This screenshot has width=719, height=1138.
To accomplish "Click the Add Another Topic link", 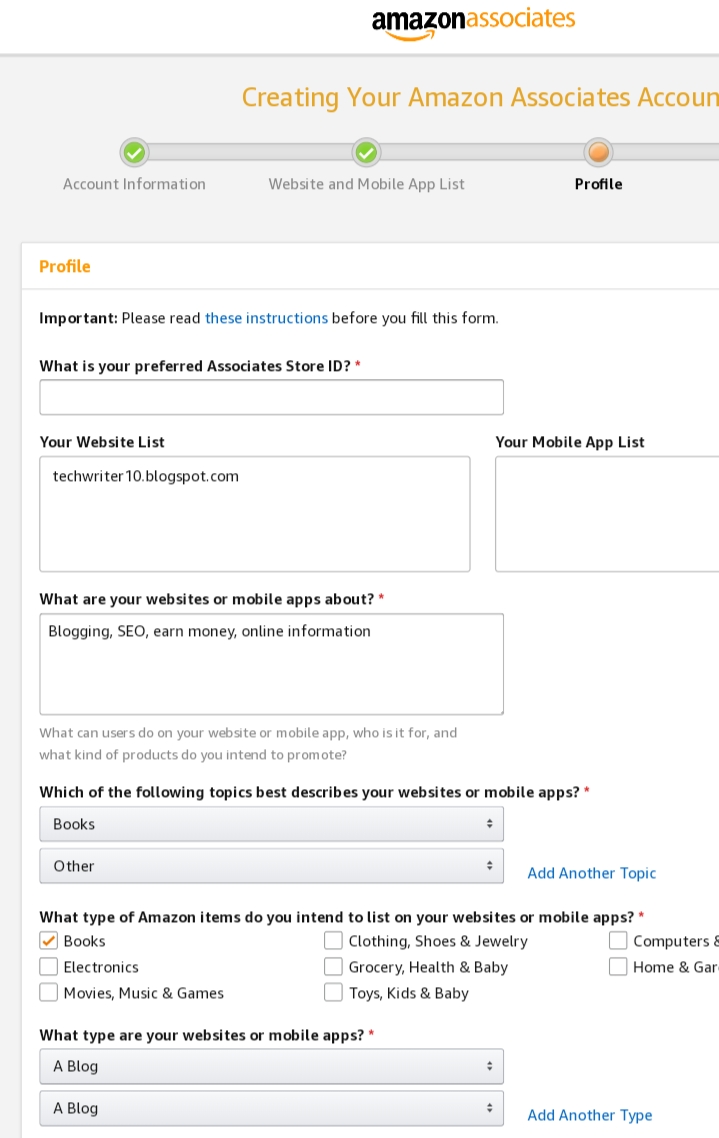I will pos(591,873).
